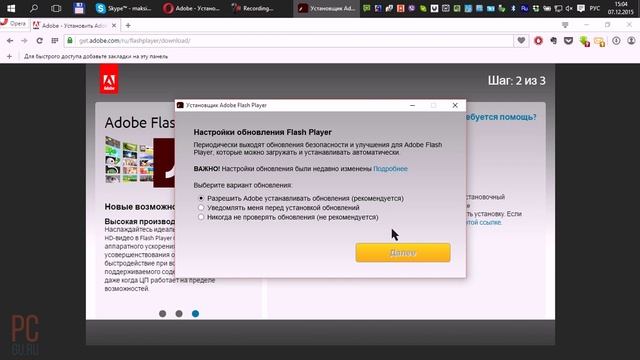Open the Viber tray icon

coord(412,8)
